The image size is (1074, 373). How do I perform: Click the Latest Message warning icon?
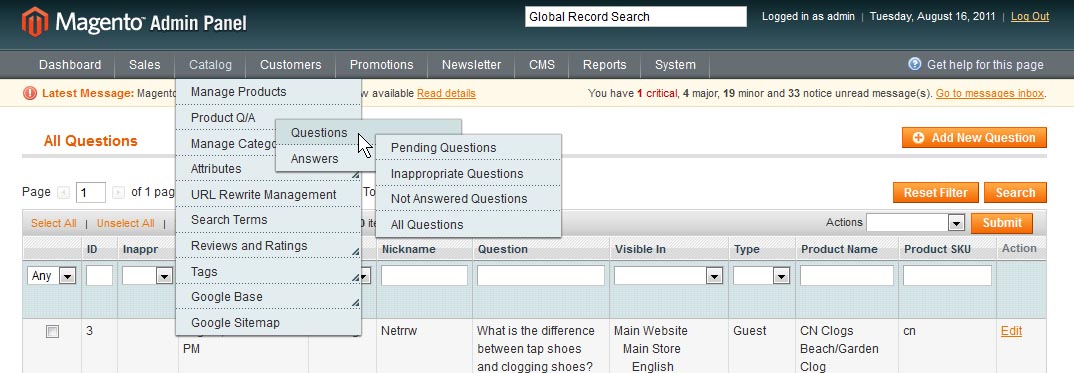(x=29, y=93)
